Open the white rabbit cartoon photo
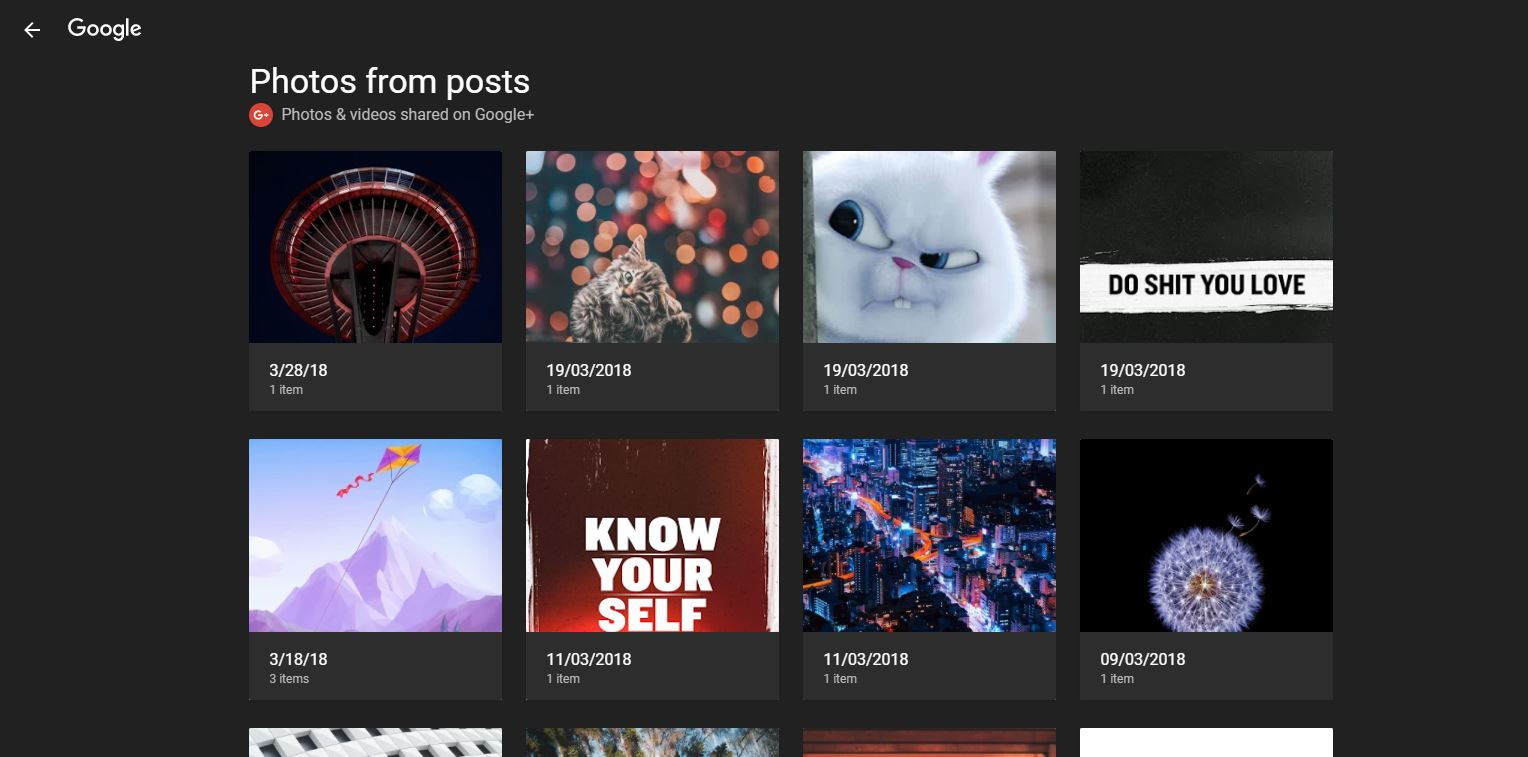 (929, 247)
